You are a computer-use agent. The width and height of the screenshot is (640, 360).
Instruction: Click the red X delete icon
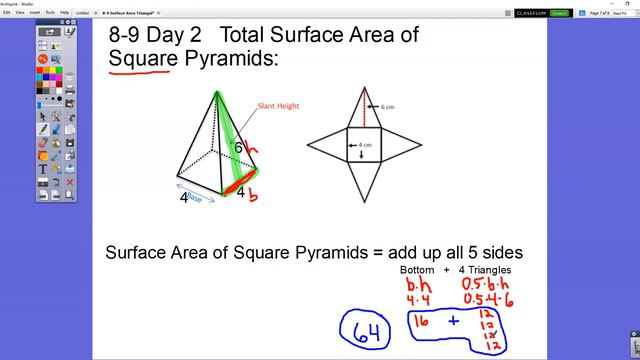click(70, 182)
